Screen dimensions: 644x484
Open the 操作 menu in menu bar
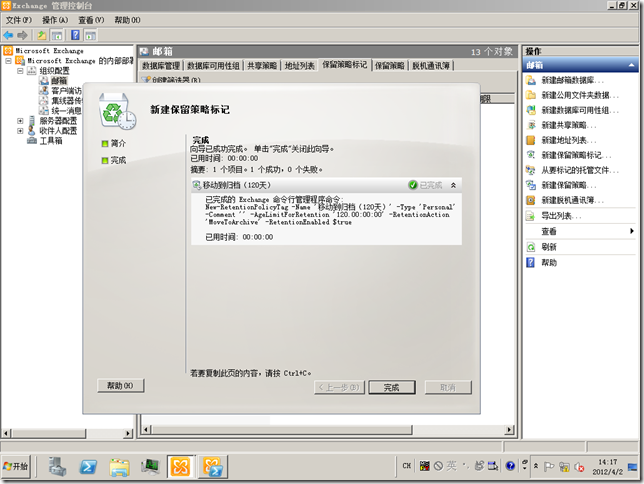(x=54, y=19)
